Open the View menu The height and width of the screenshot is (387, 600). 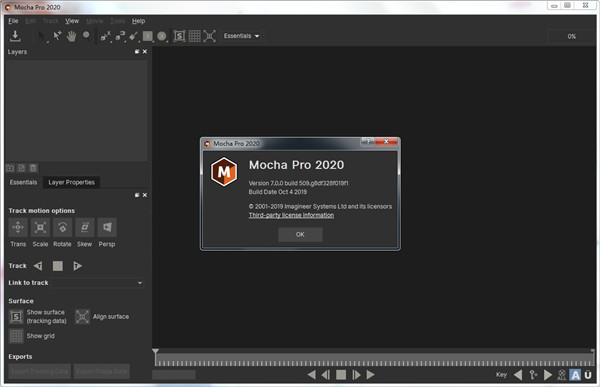point(72,21)
